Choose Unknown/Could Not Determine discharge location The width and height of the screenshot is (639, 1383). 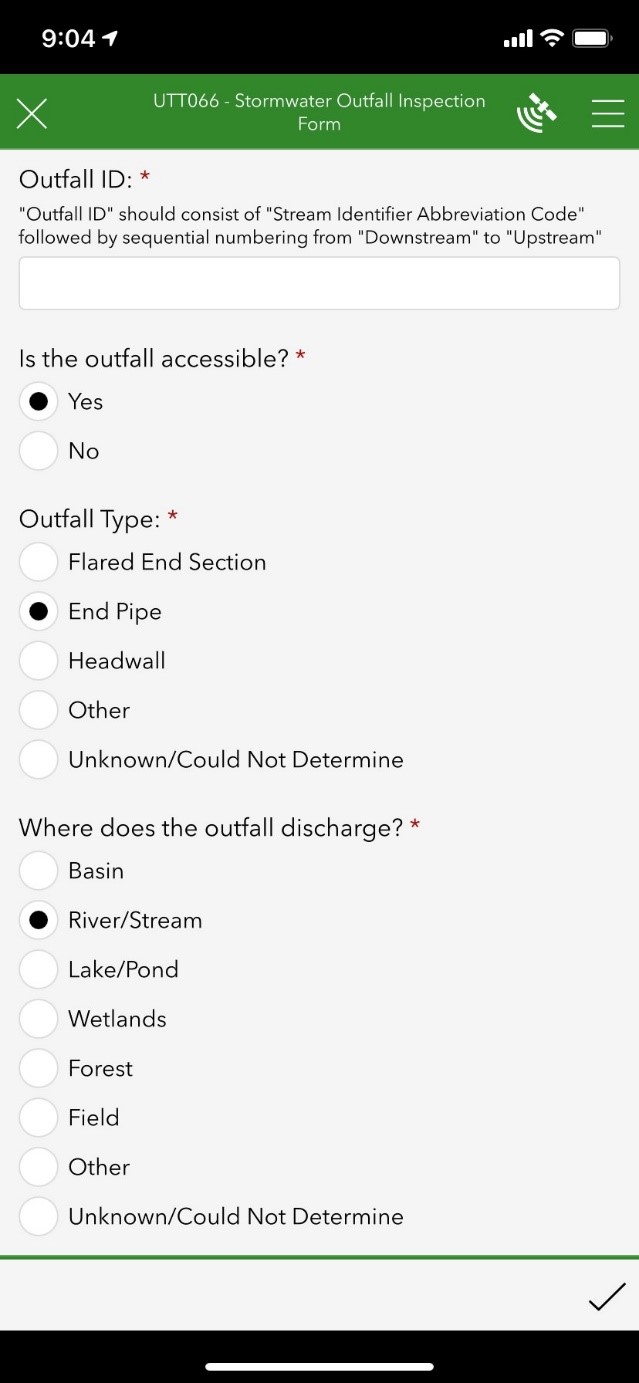pos(38,1216)
